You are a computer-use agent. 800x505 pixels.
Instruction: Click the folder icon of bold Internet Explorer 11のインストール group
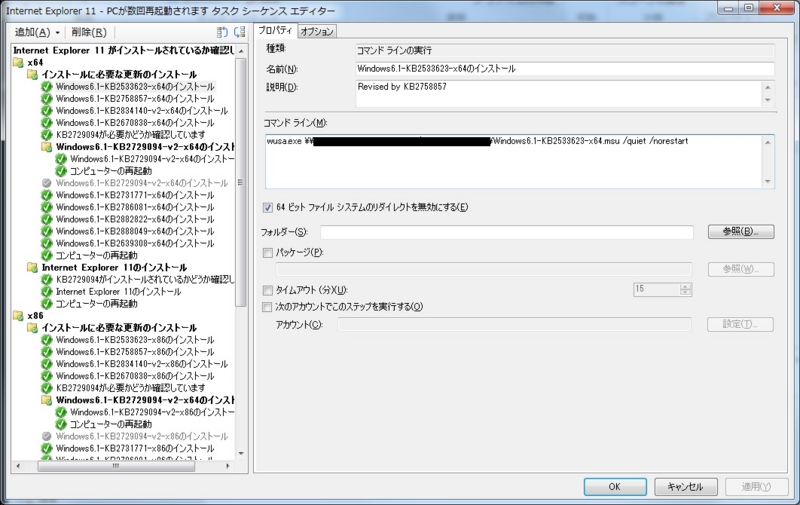(x=33, y=267)
